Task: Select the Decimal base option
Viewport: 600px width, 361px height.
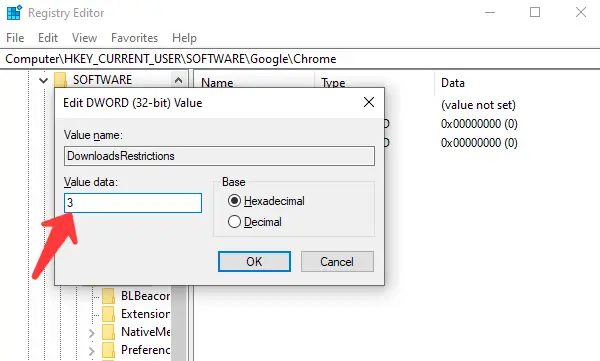Action: click(254, 222)
